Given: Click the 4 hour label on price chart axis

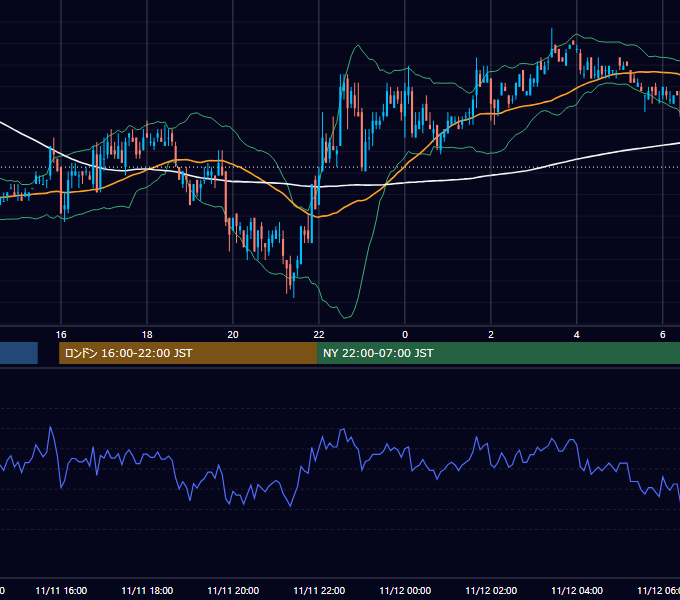Looking at the screenshot, I should click(576, 334).
